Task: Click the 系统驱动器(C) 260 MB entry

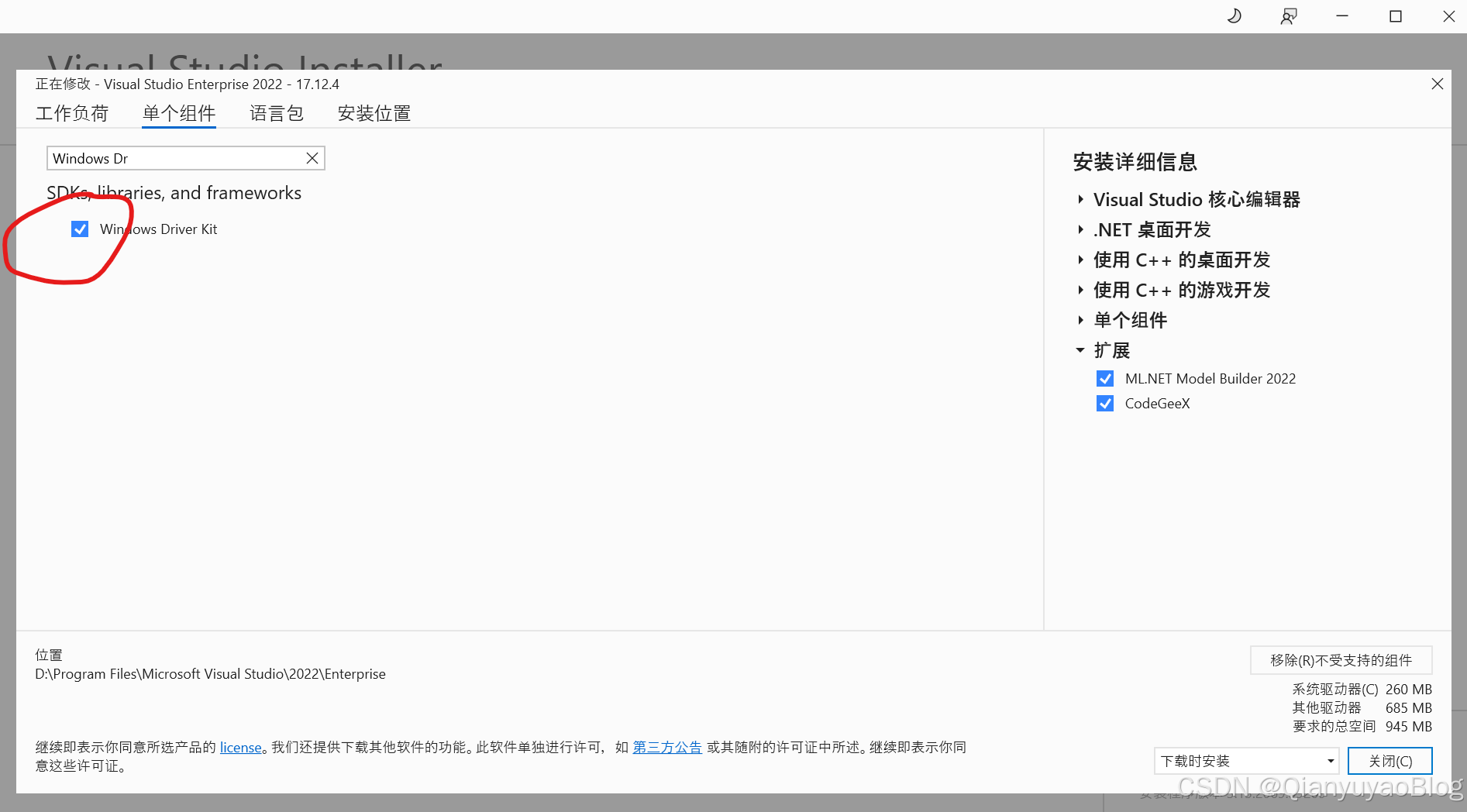Action: 1362,689
